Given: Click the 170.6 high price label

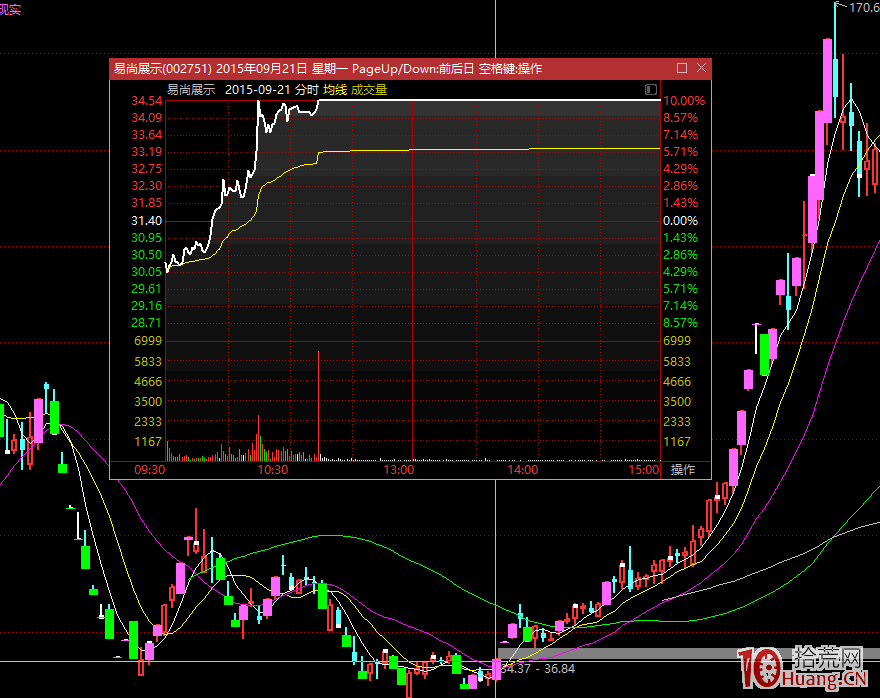Looking at the screenshot, I should 864,8.
